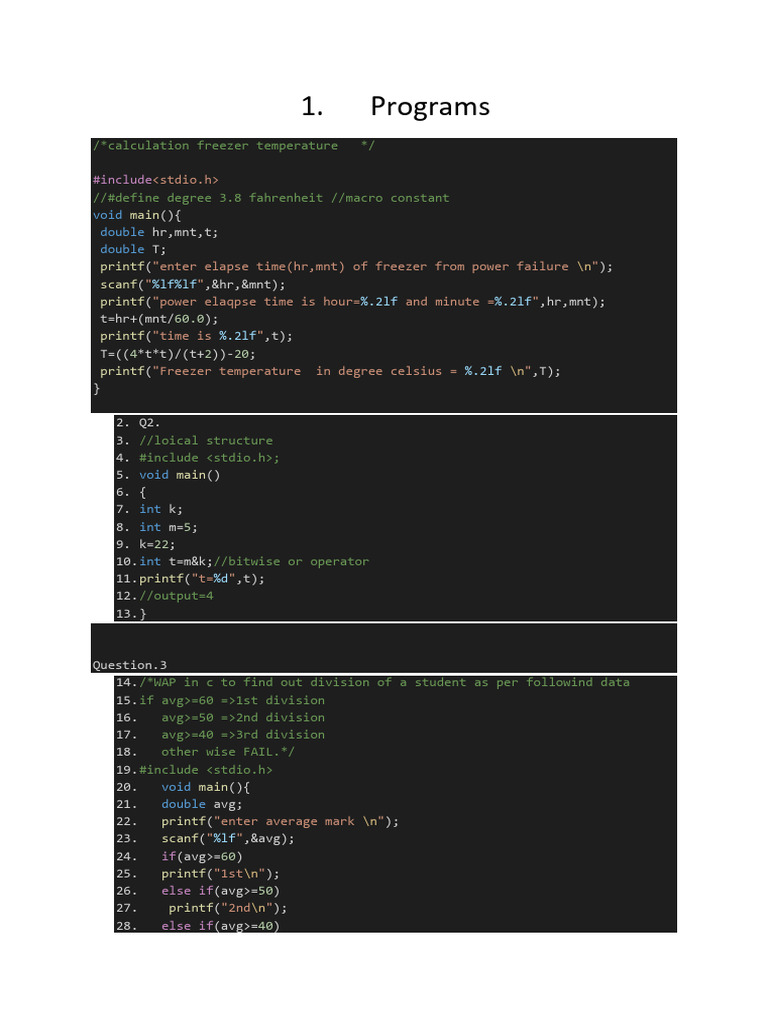Click the "#define degree 3.8 fahrenheit" comment

click(x=270, y=198)
